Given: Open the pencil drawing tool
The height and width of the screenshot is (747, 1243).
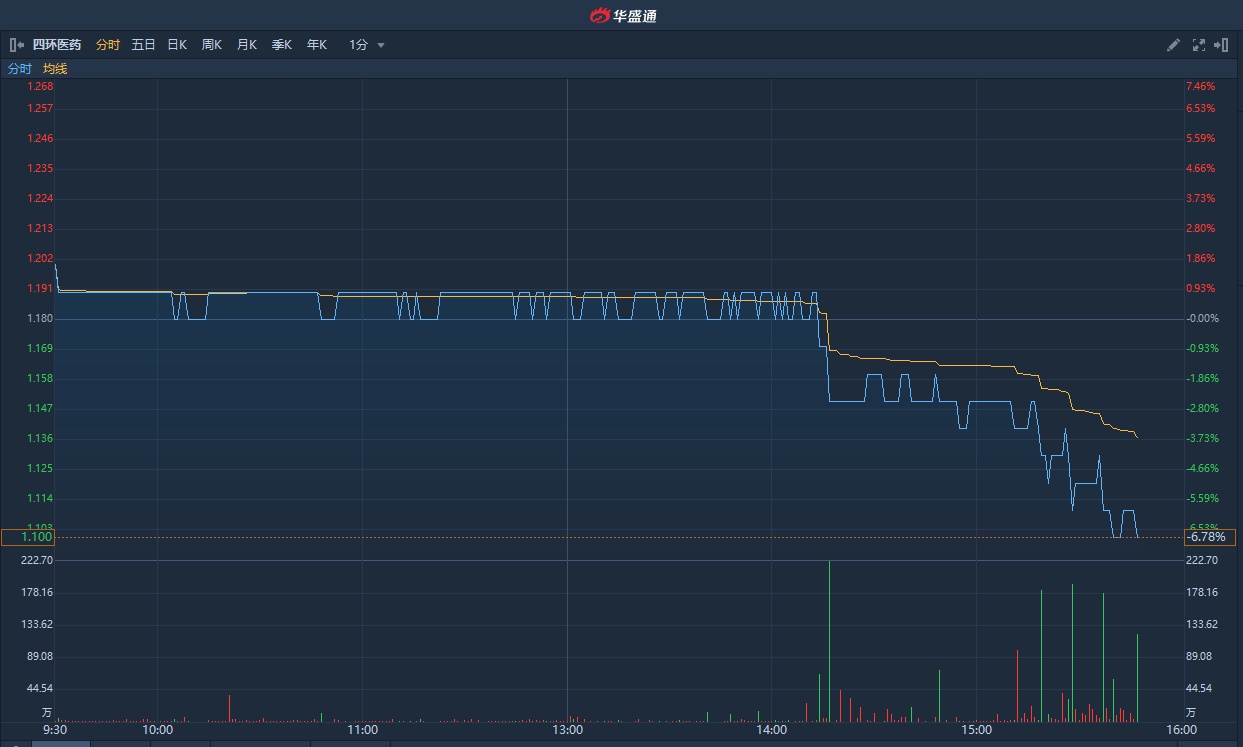Looking at the screenshot, I should coord(1174,45).
